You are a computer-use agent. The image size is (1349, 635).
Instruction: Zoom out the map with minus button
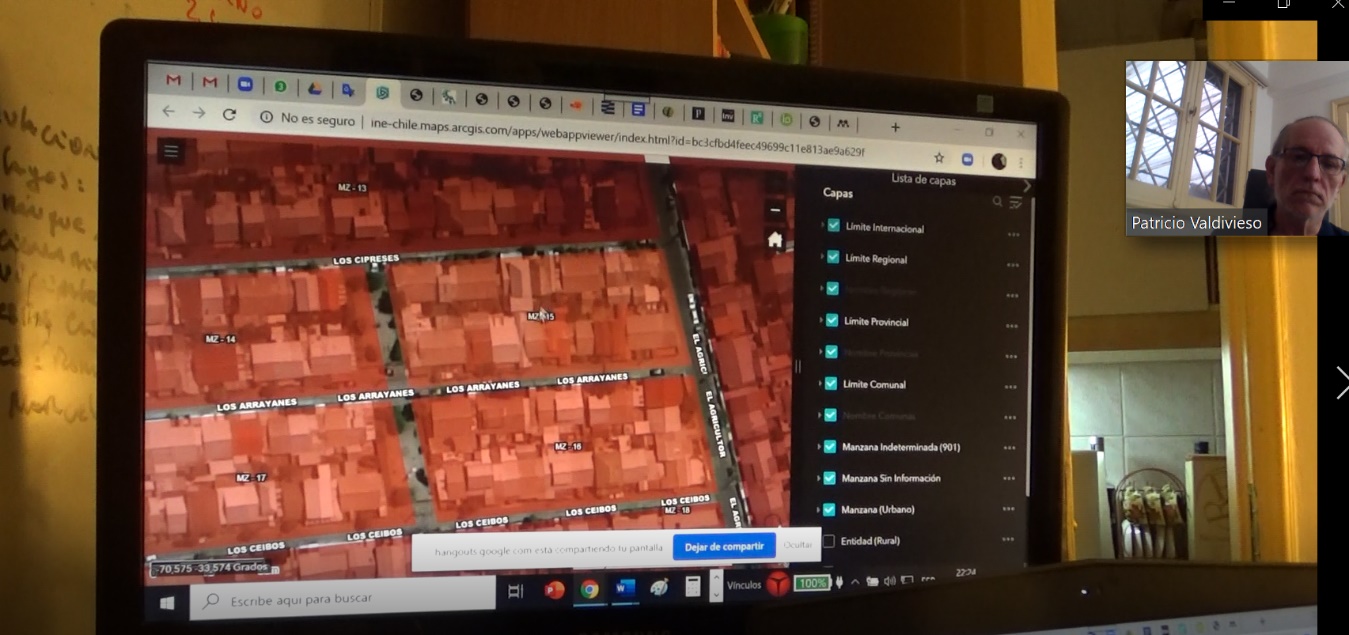click(774, 210)
